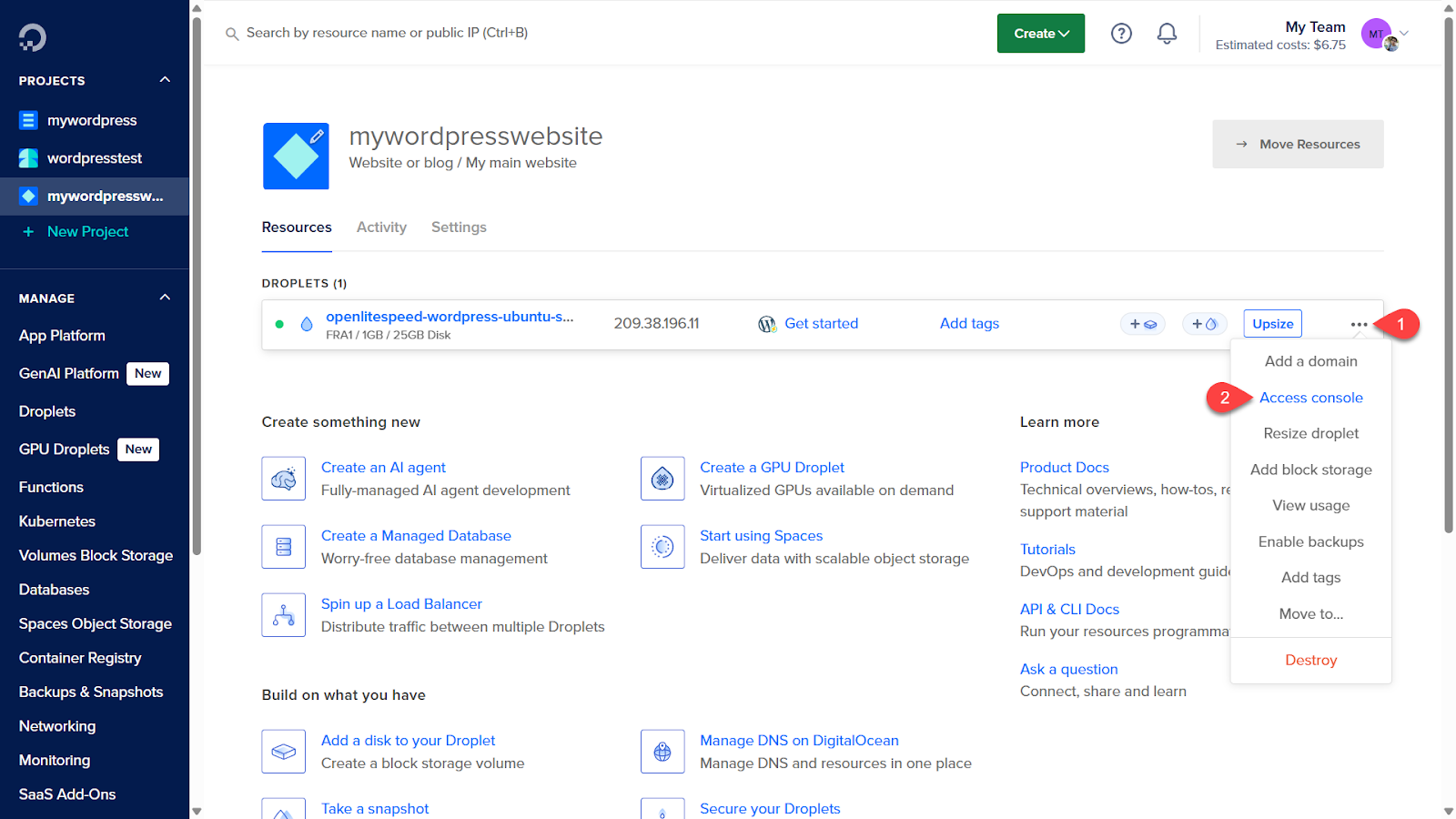The height and width of the screenshot is (819, 1456).
Task: Open the Tutorials link
Action: coord(1047,550)
